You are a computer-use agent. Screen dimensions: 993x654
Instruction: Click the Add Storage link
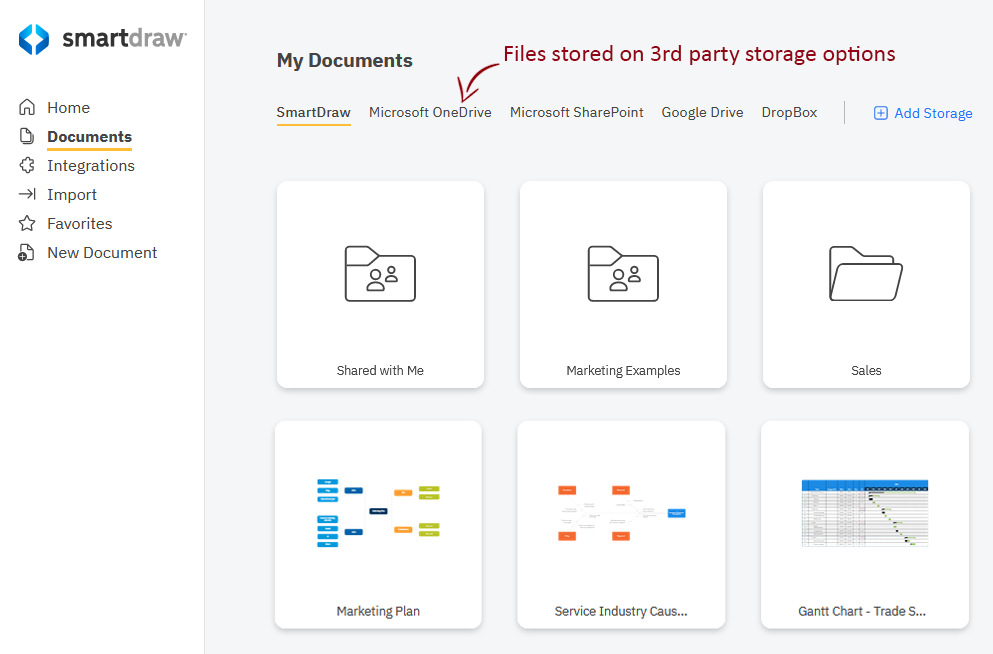933,114
